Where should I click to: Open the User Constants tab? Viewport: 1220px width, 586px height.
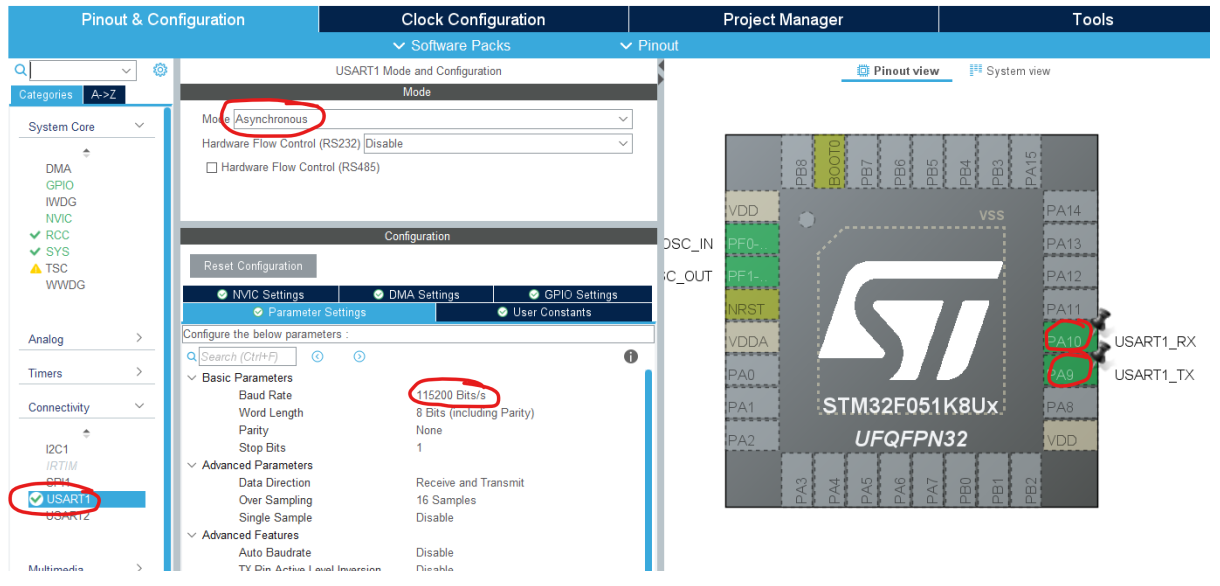click(544, 312)
